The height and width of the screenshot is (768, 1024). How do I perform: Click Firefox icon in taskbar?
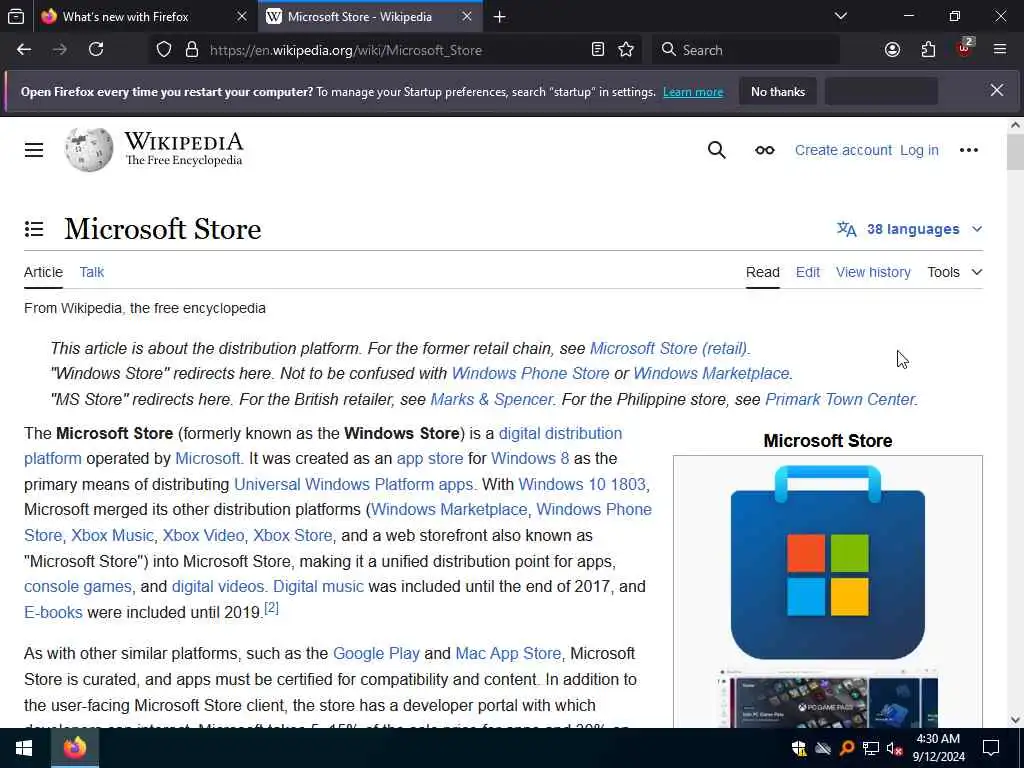tap(74, 747)
